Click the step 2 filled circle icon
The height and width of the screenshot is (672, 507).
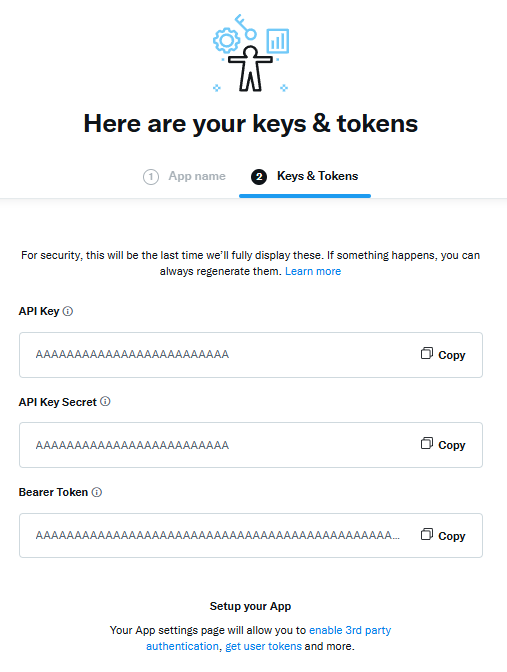click(x=259, y=177)
